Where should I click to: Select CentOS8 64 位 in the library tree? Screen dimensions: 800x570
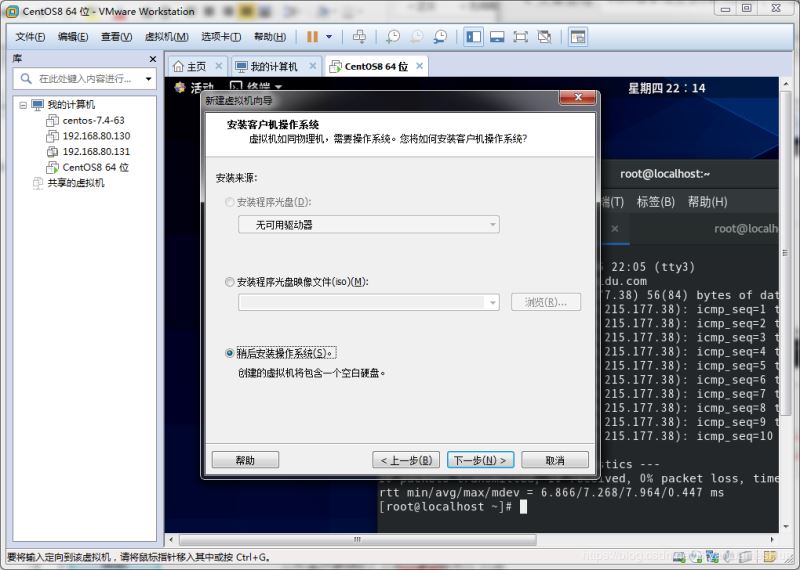(x=95, y=167)
